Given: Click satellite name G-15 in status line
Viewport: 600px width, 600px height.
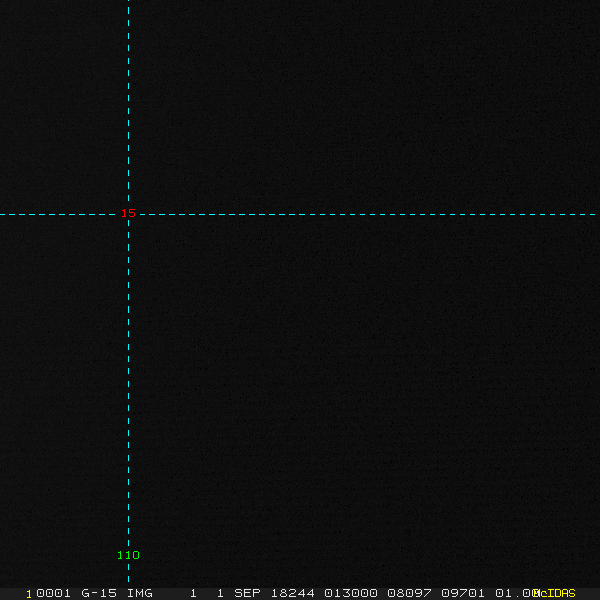Looking at the screenshot, I should pyautogui.click(x=99, y=593).
